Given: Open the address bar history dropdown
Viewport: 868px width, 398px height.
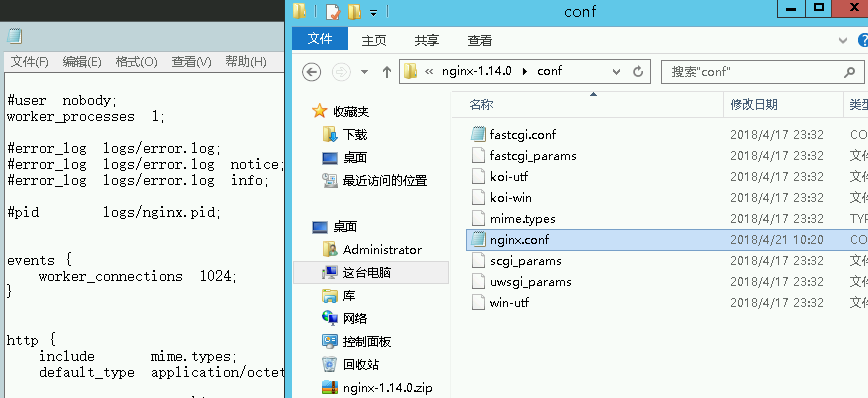Looking at the screenshot, I should point(616,72).
